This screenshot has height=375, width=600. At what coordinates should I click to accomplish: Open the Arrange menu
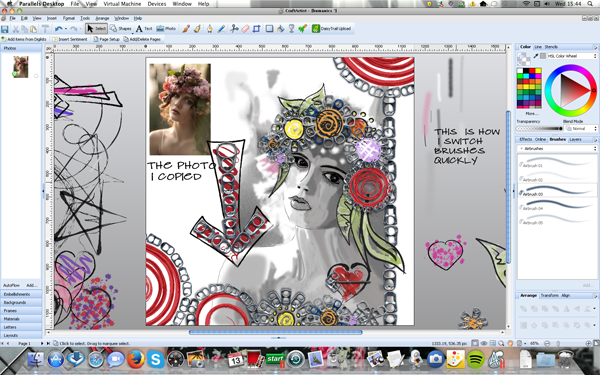pos(102,18)
